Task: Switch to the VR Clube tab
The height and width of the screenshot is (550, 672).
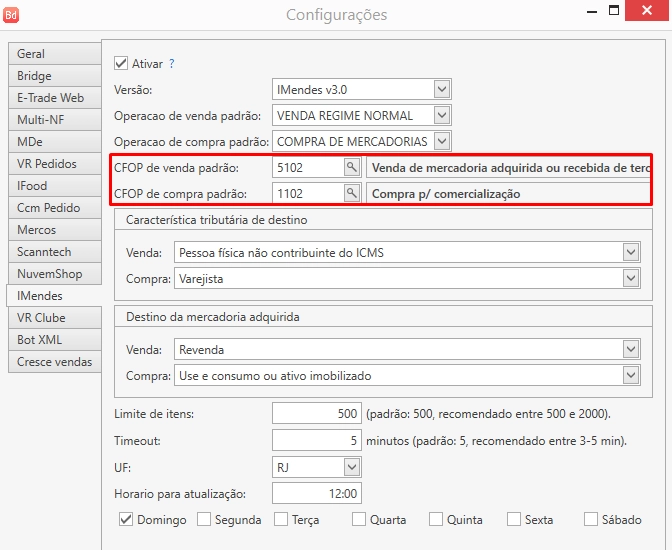Action: (54, 318)
